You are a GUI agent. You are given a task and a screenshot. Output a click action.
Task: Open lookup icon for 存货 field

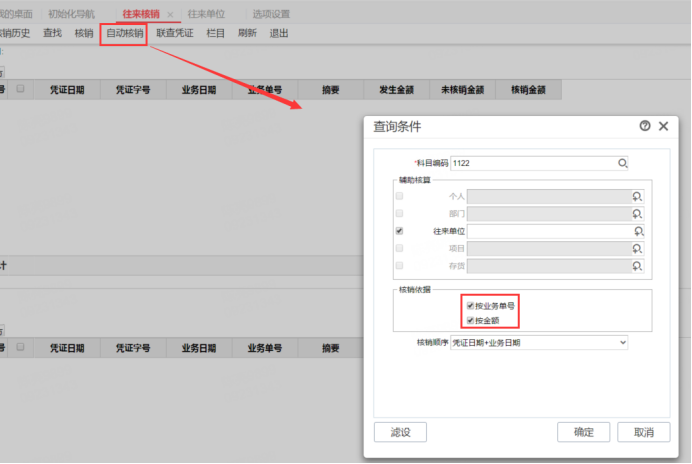636,266
